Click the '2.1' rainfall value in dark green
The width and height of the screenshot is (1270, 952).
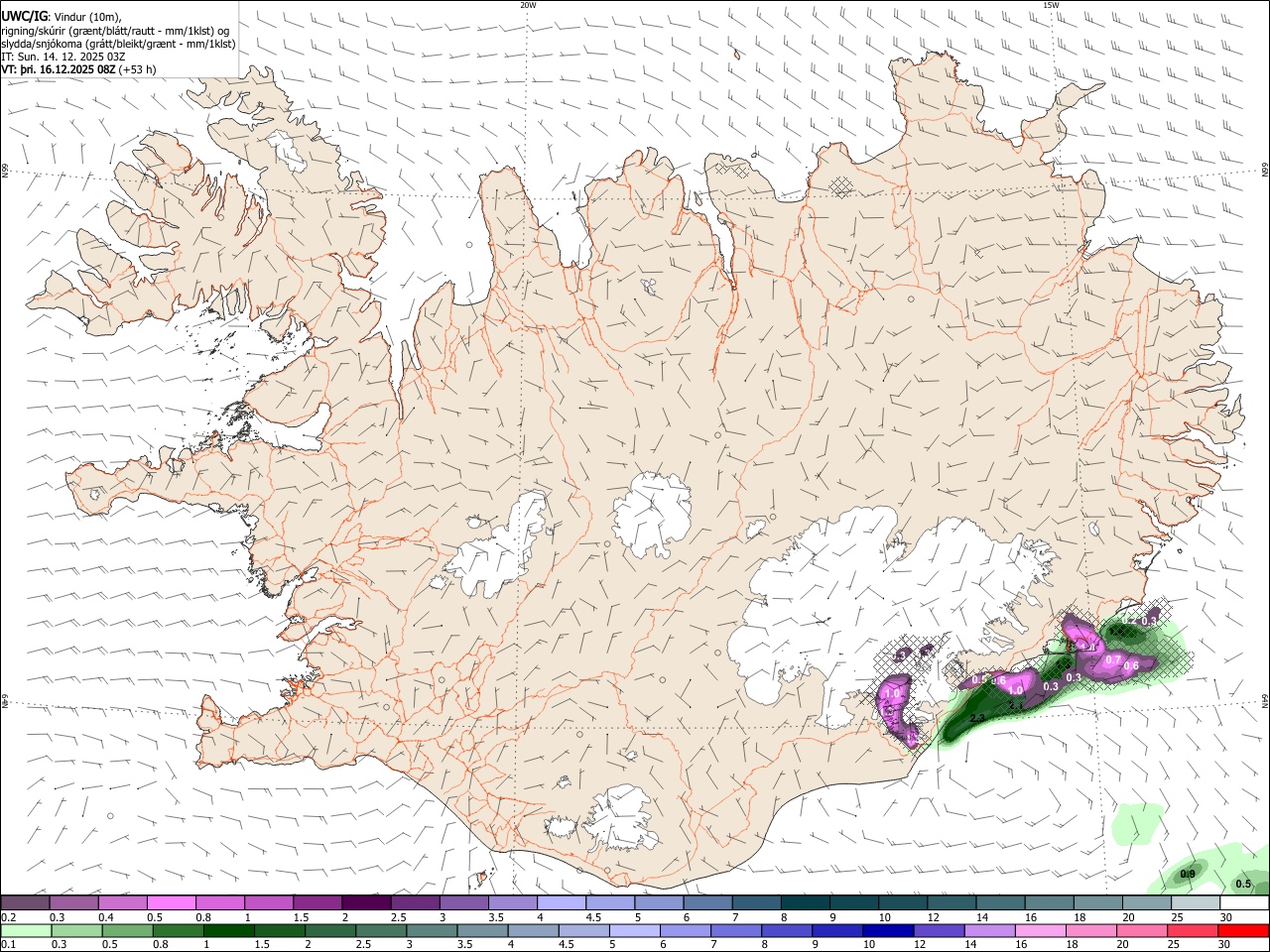pos(1016,705)
